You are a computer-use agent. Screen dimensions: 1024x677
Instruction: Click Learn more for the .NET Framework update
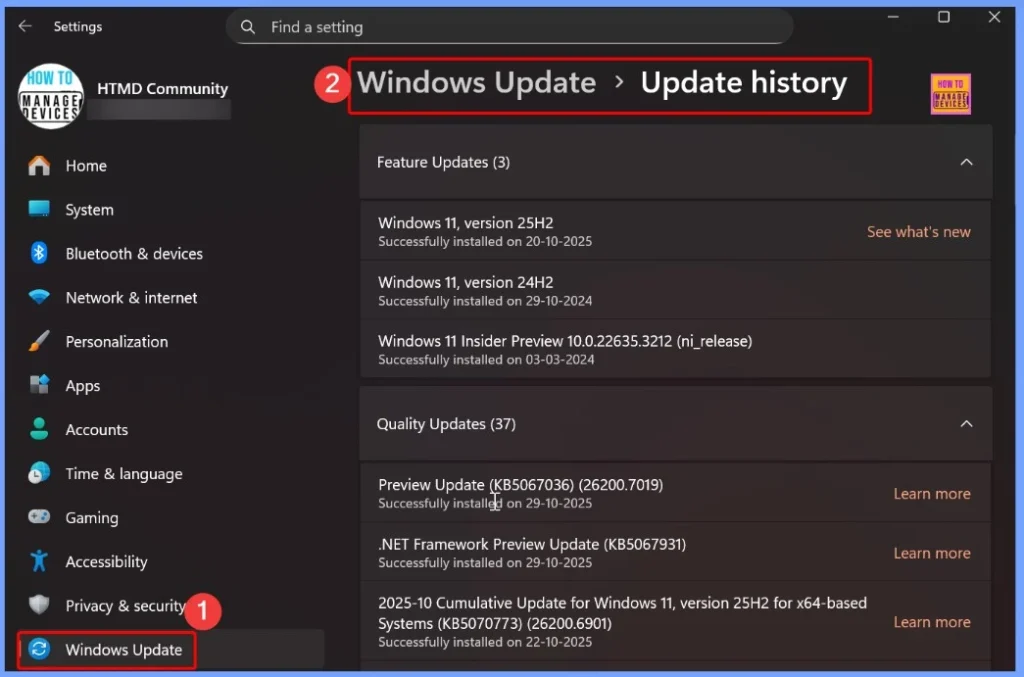pyautogui.click(x=932, y=552)
